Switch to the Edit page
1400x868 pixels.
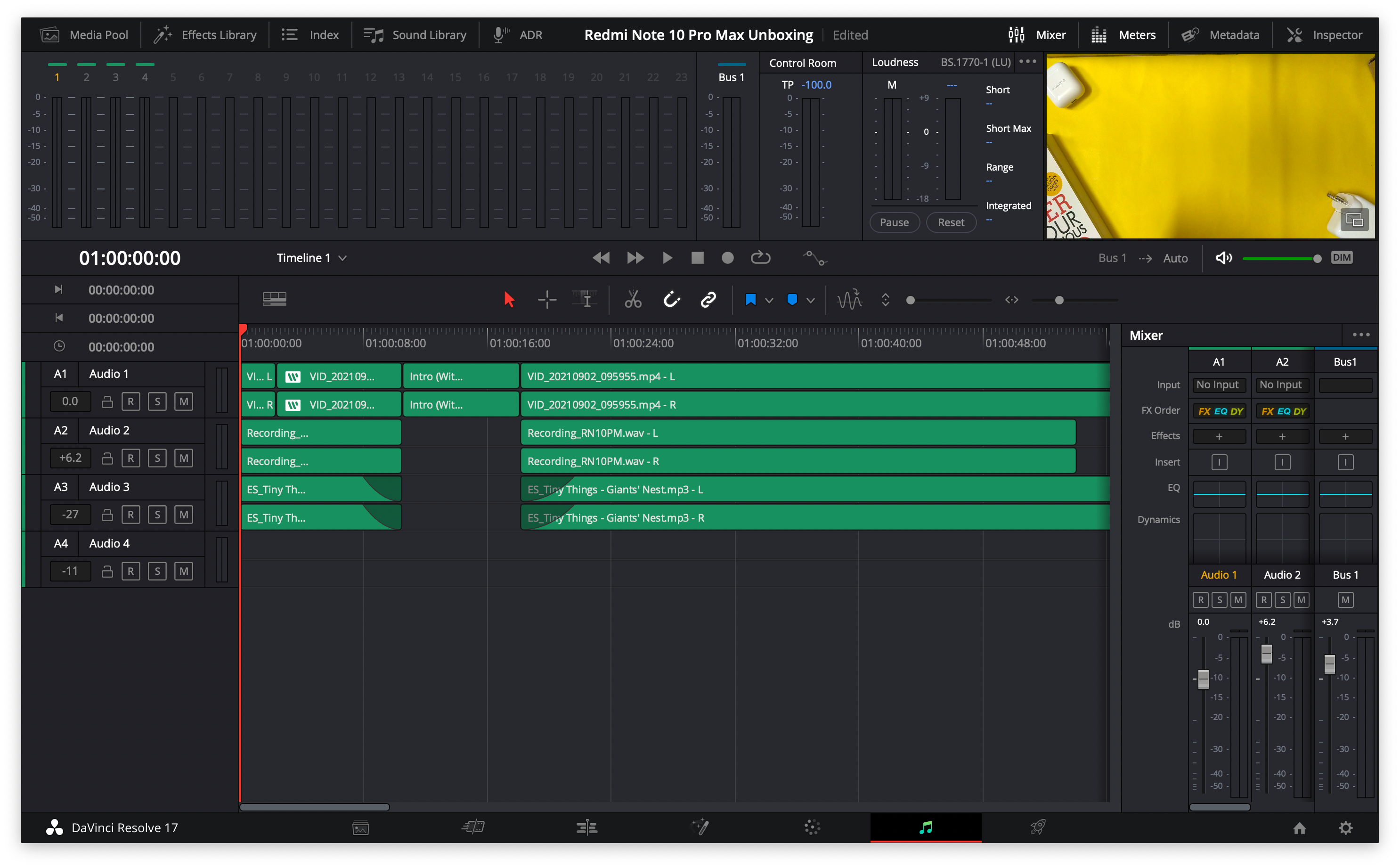586,827
